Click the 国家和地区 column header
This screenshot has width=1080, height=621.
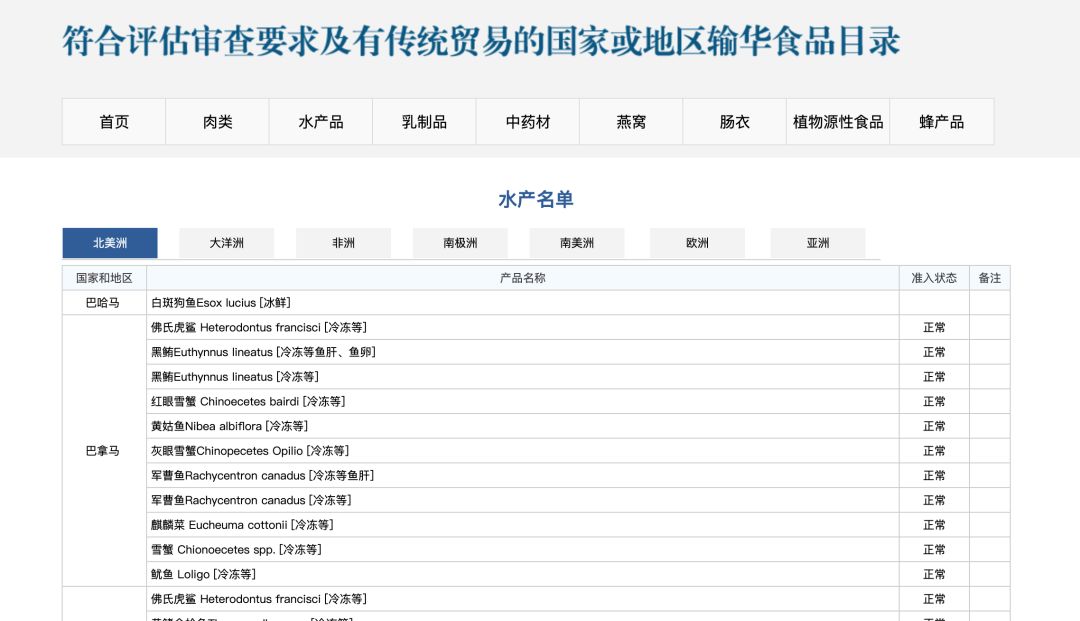104,278
